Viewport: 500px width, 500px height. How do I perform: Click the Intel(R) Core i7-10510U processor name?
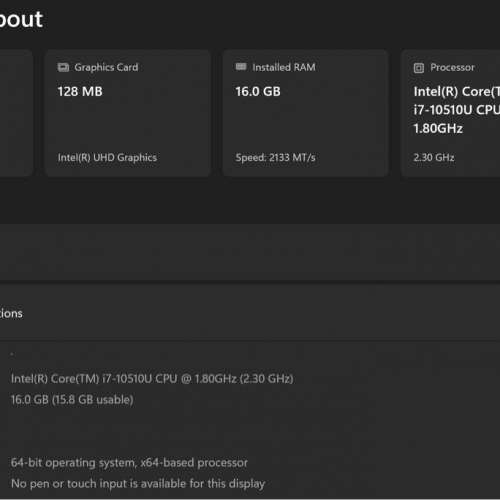click(x=457, y=110)
